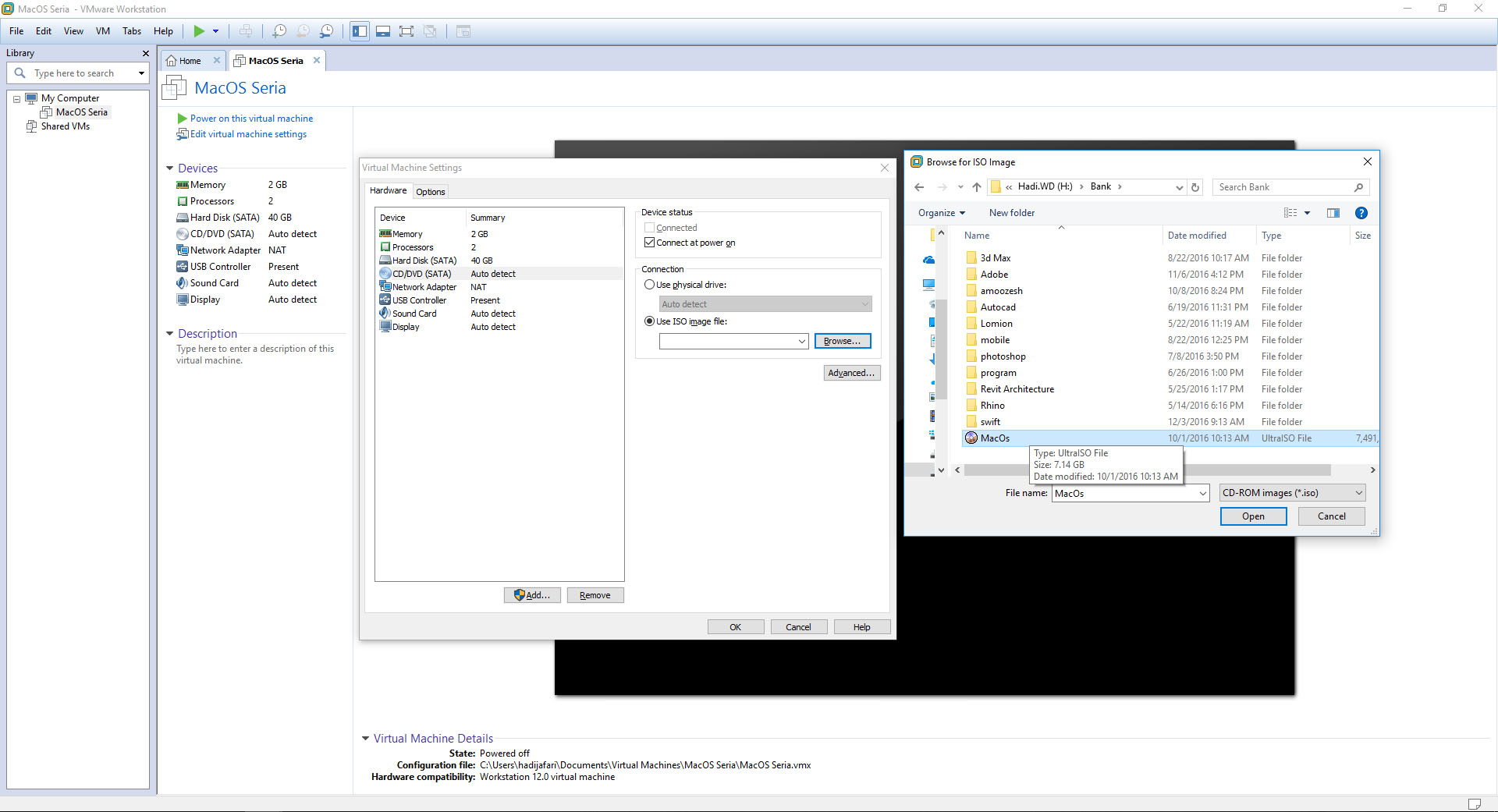
Task: Toggle Connect at power on checkbox
Action: click(x=649, y=243)
